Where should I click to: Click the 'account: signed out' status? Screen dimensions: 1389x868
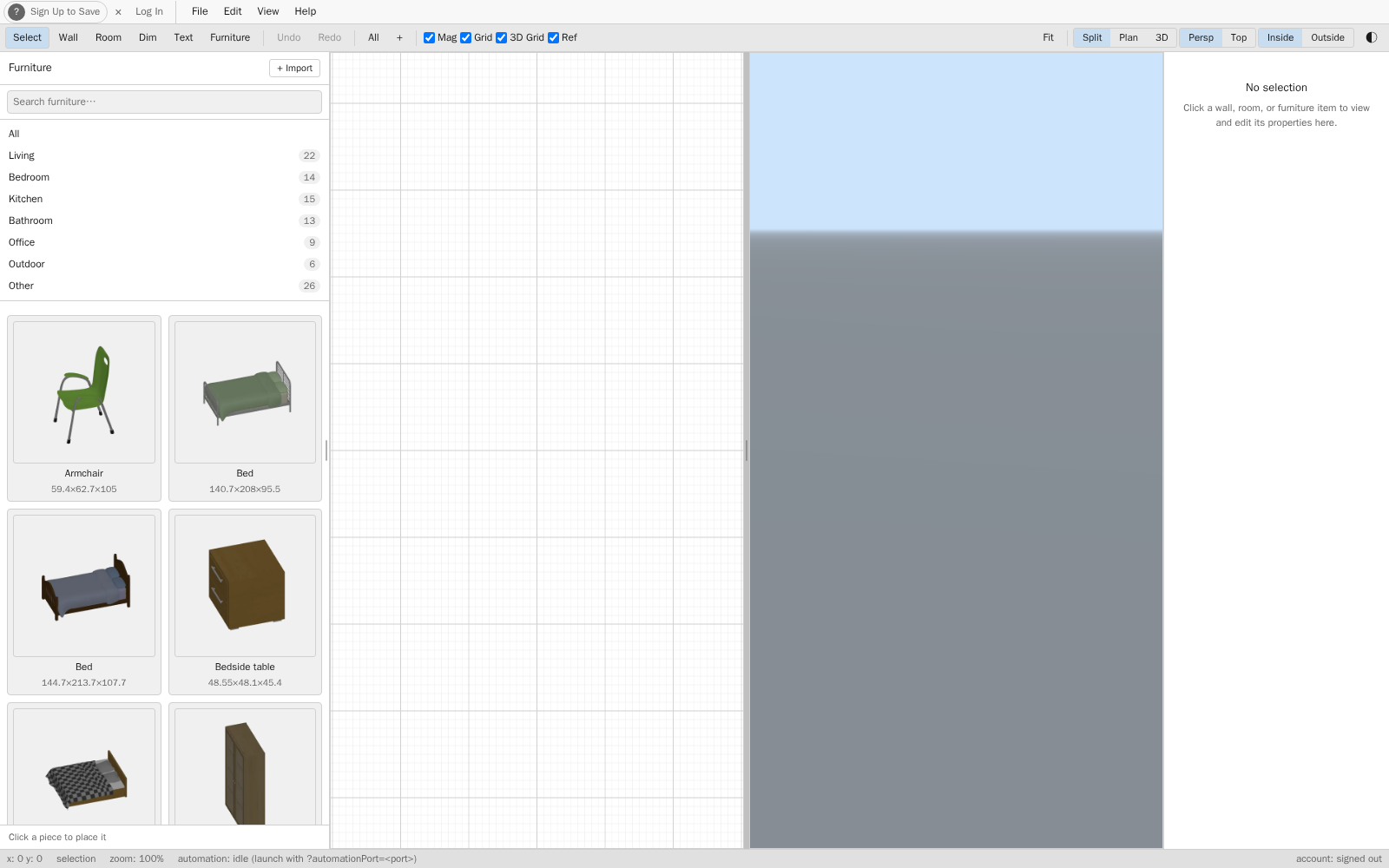point(1339,859)
